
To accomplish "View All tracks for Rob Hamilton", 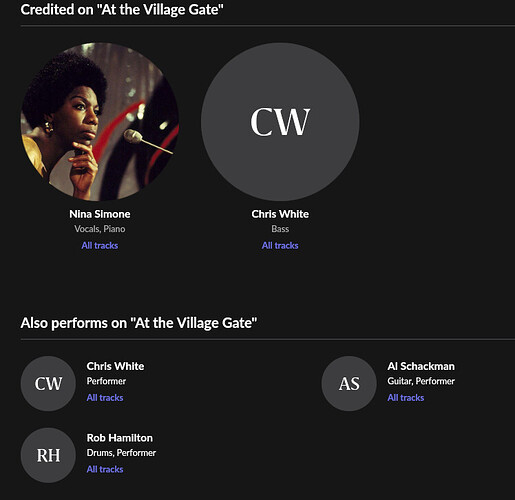I will click(x=105, y=469).
